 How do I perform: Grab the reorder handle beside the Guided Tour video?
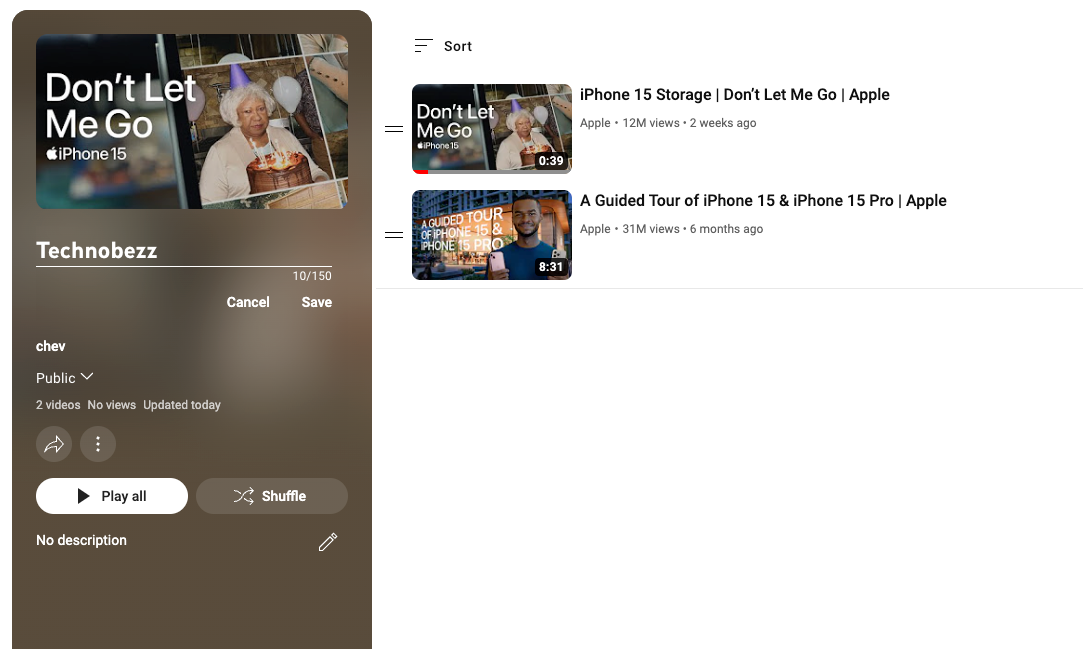click(394, 235)
